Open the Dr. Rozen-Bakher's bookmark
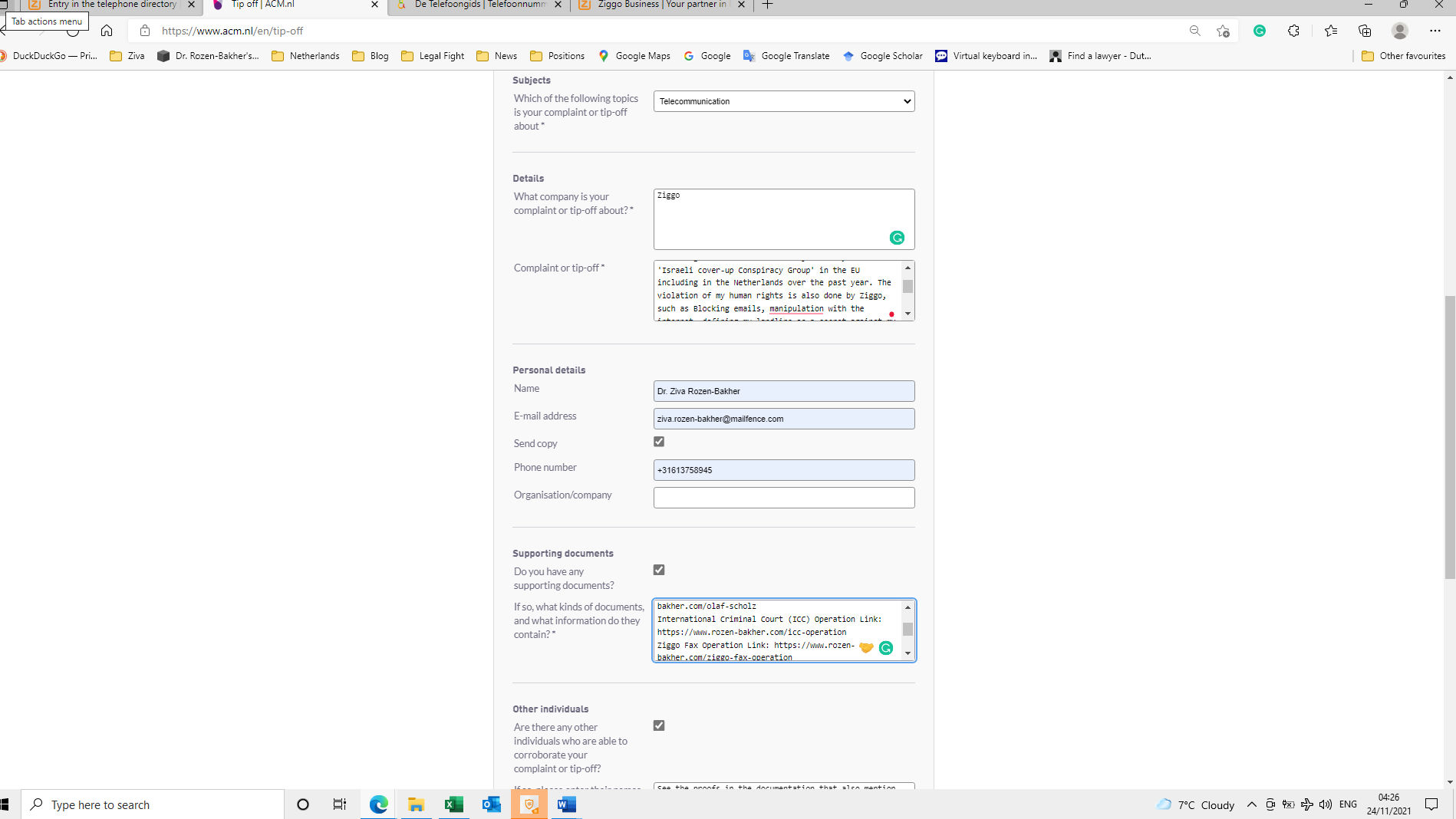 [208, 56]
